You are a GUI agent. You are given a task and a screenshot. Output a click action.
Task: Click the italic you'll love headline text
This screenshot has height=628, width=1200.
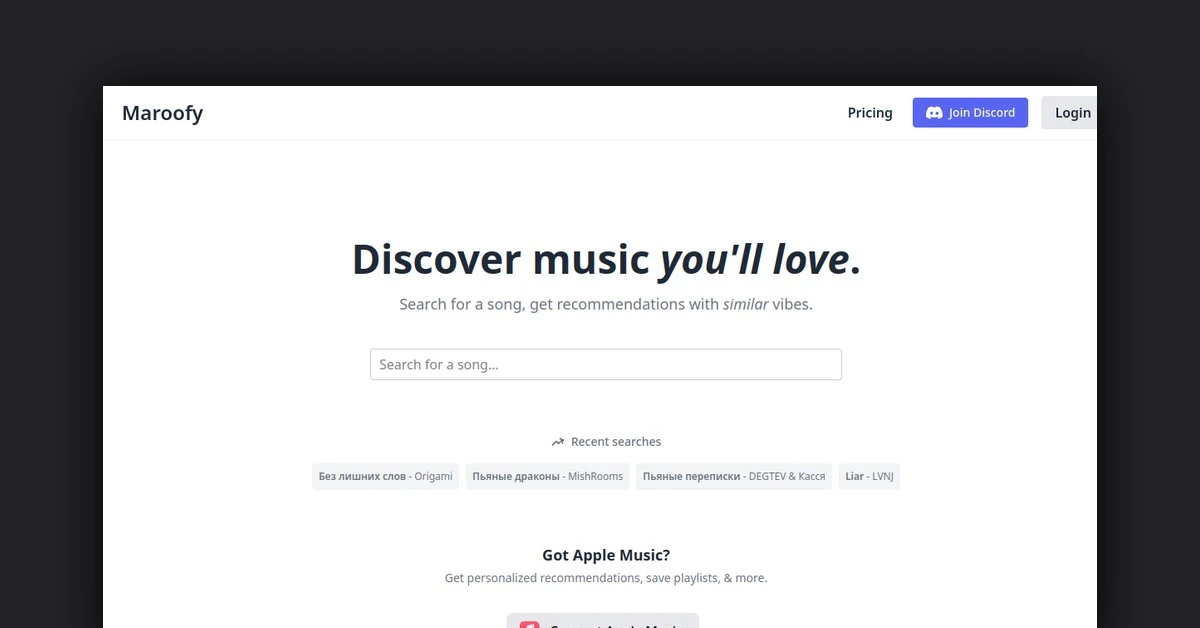click(755, 259)
